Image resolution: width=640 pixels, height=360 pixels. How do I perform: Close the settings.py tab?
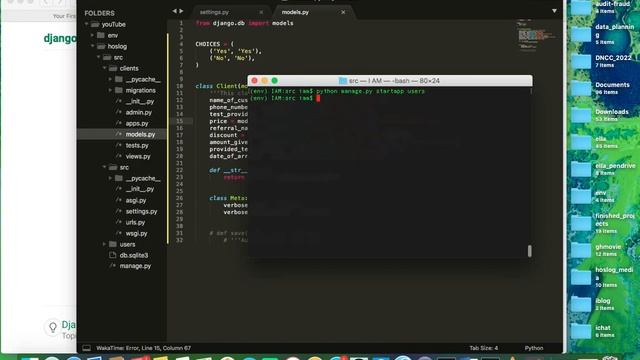(x=261, y=12)
